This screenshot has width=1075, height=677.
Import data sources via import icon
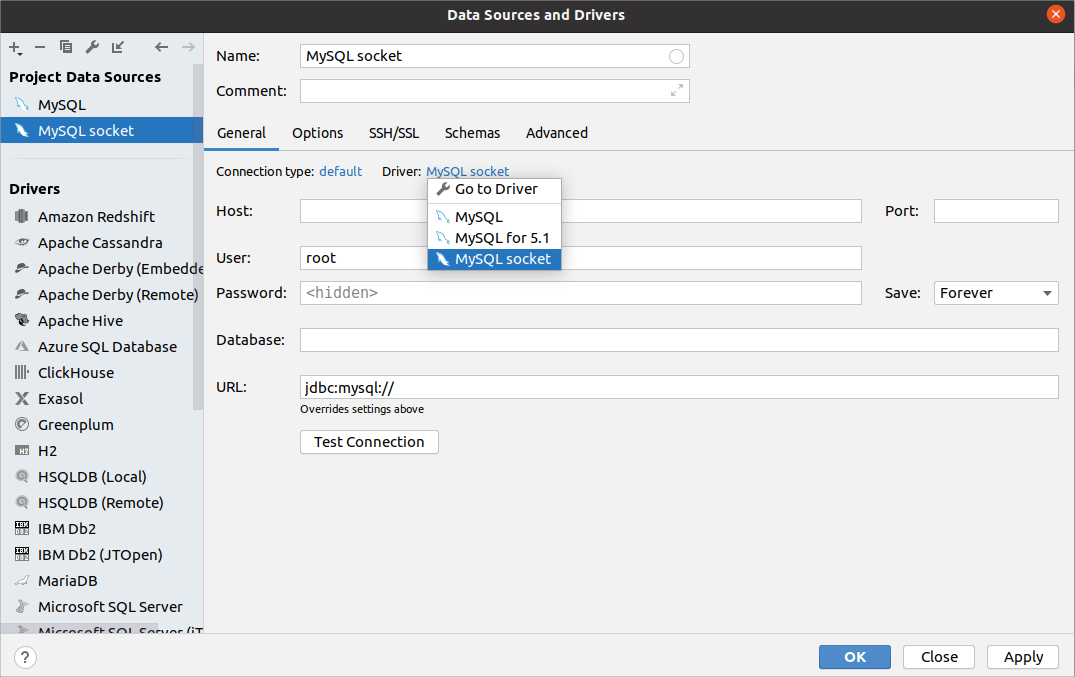point(117,47)
